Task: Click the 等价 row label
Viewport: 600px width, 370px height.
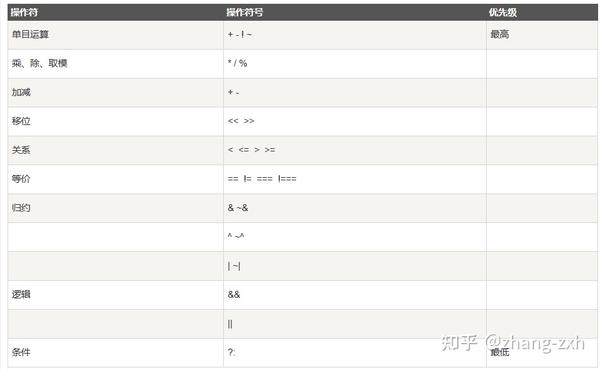Action: pos(21,179)
